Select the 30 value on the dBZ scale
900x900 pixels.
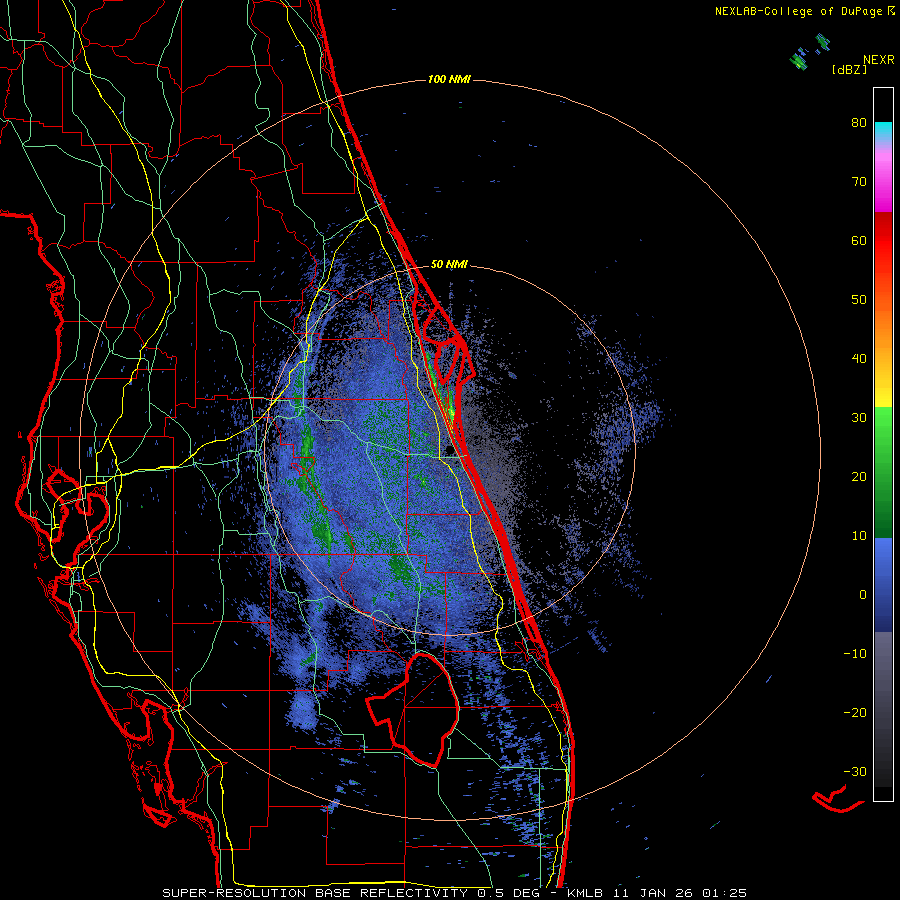pos(859,418)
